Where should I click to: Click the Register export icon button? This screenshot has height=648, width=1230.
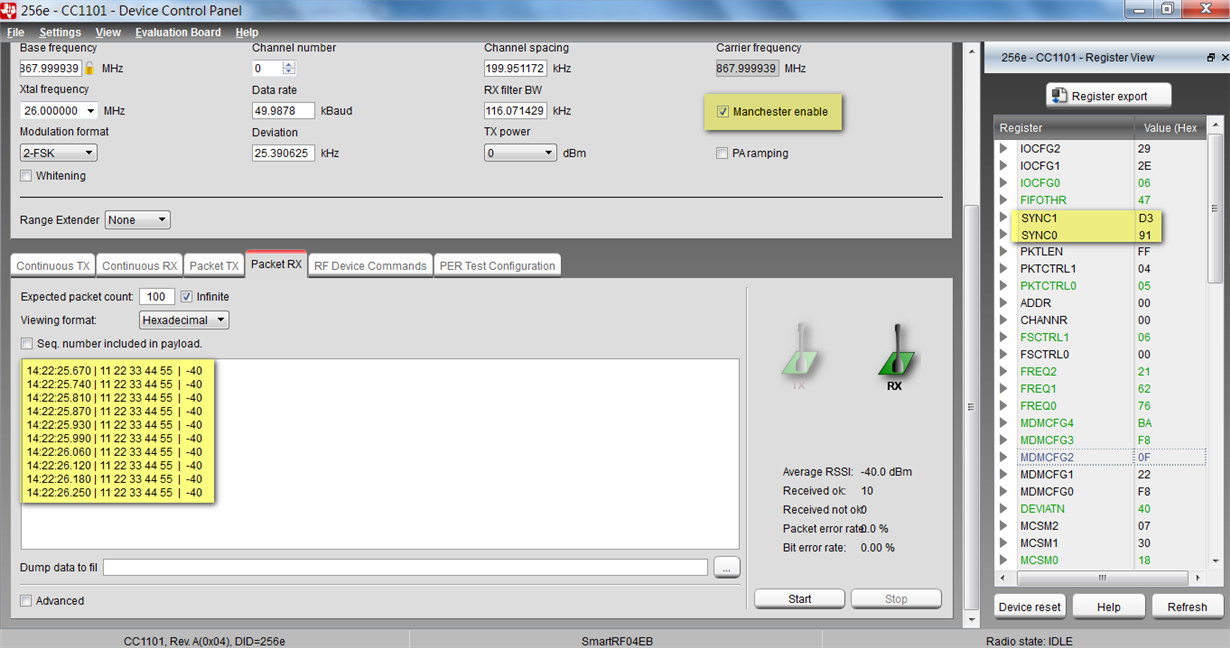click(1109, 96)
